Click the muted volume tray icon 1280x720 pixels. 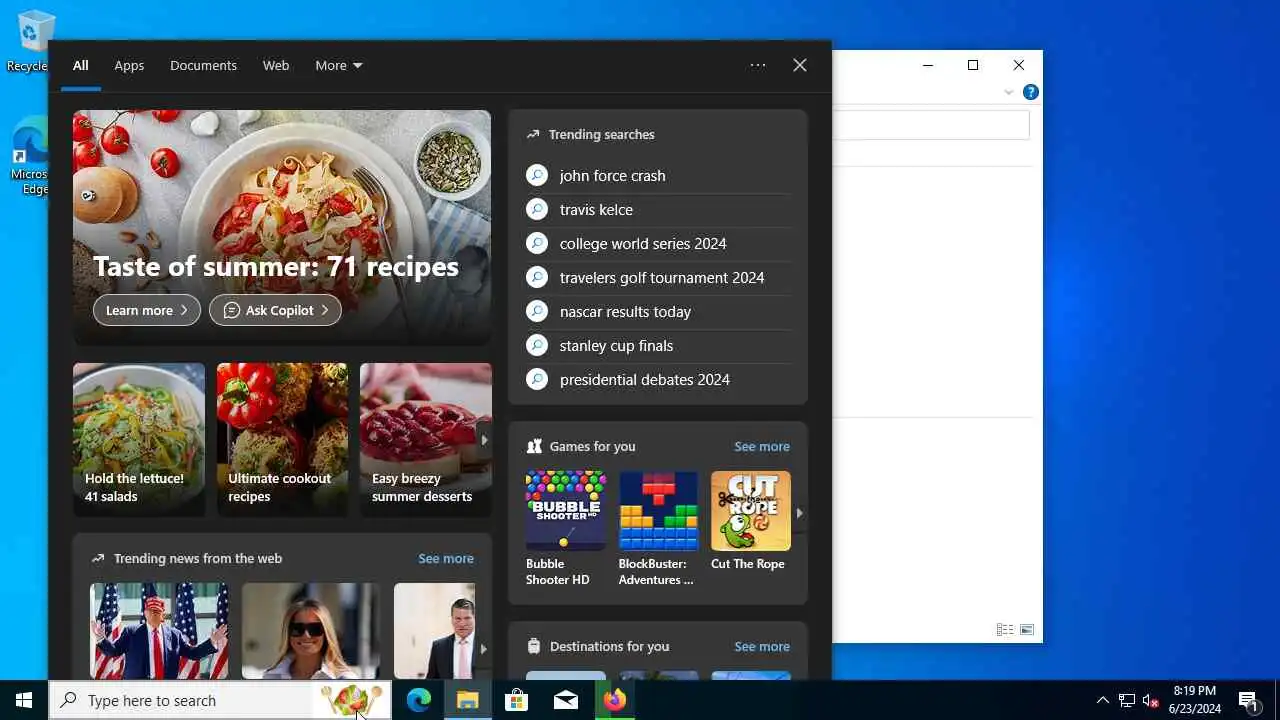tap(1150, 700)
